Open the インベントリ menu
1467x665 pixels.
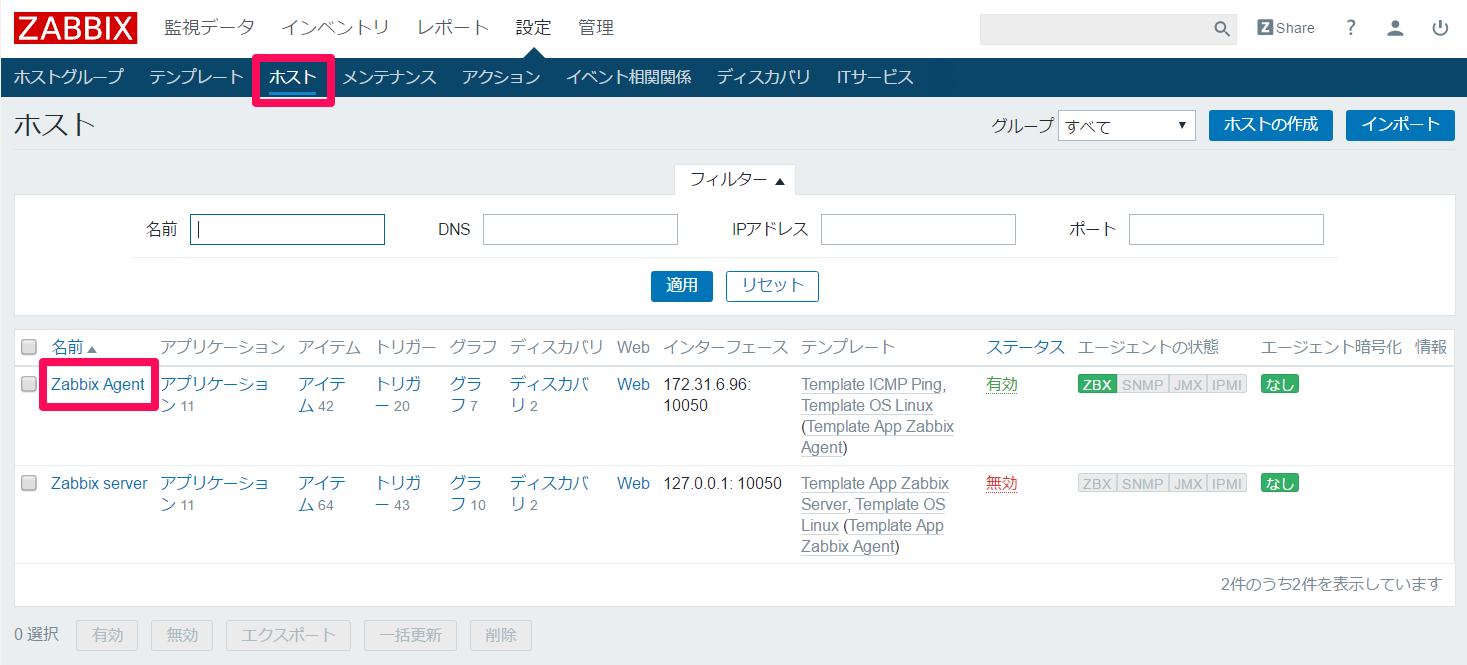tap(336, 28)
